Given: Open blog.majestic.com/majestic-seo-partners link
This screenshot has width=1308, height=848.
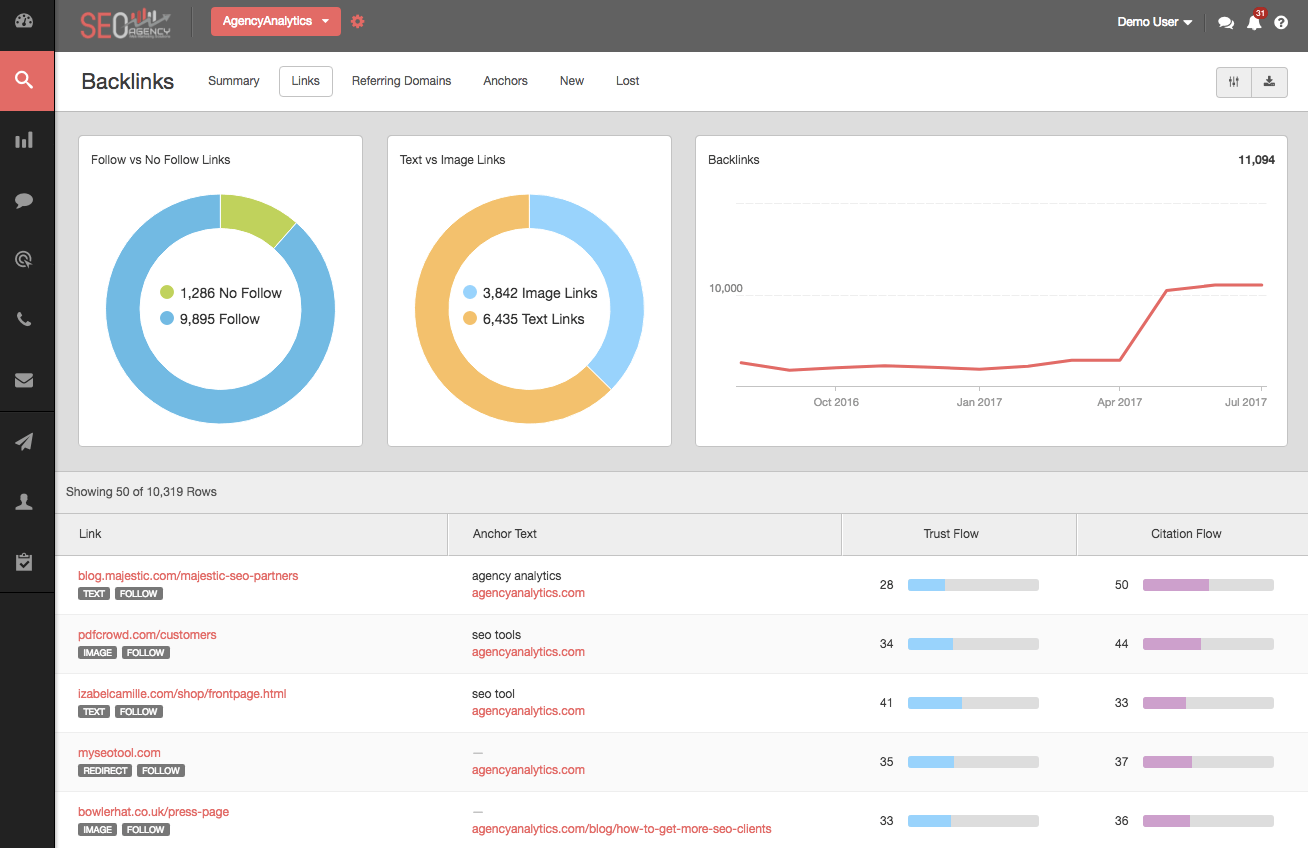Looking at the screenshot, I should click(x=188, y=576).
